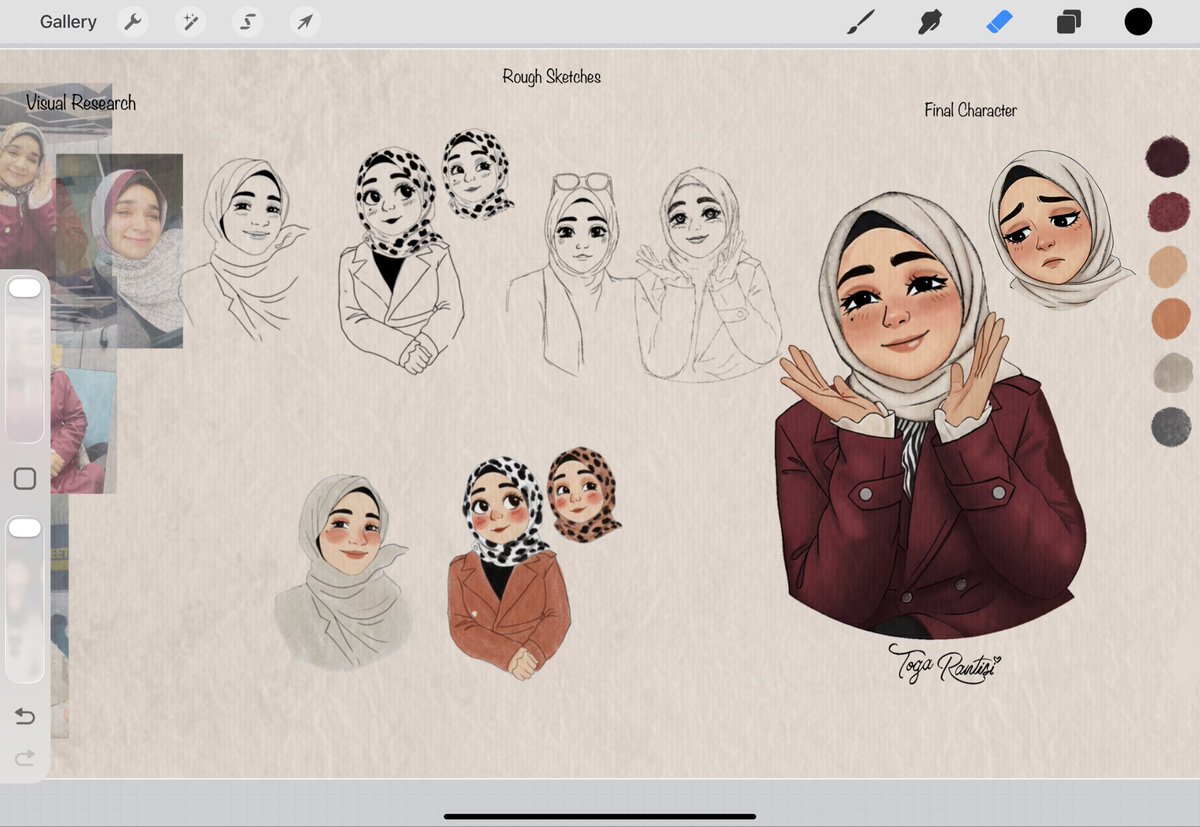Click the 'Rough Sketches' heading text

coord(552,77)
